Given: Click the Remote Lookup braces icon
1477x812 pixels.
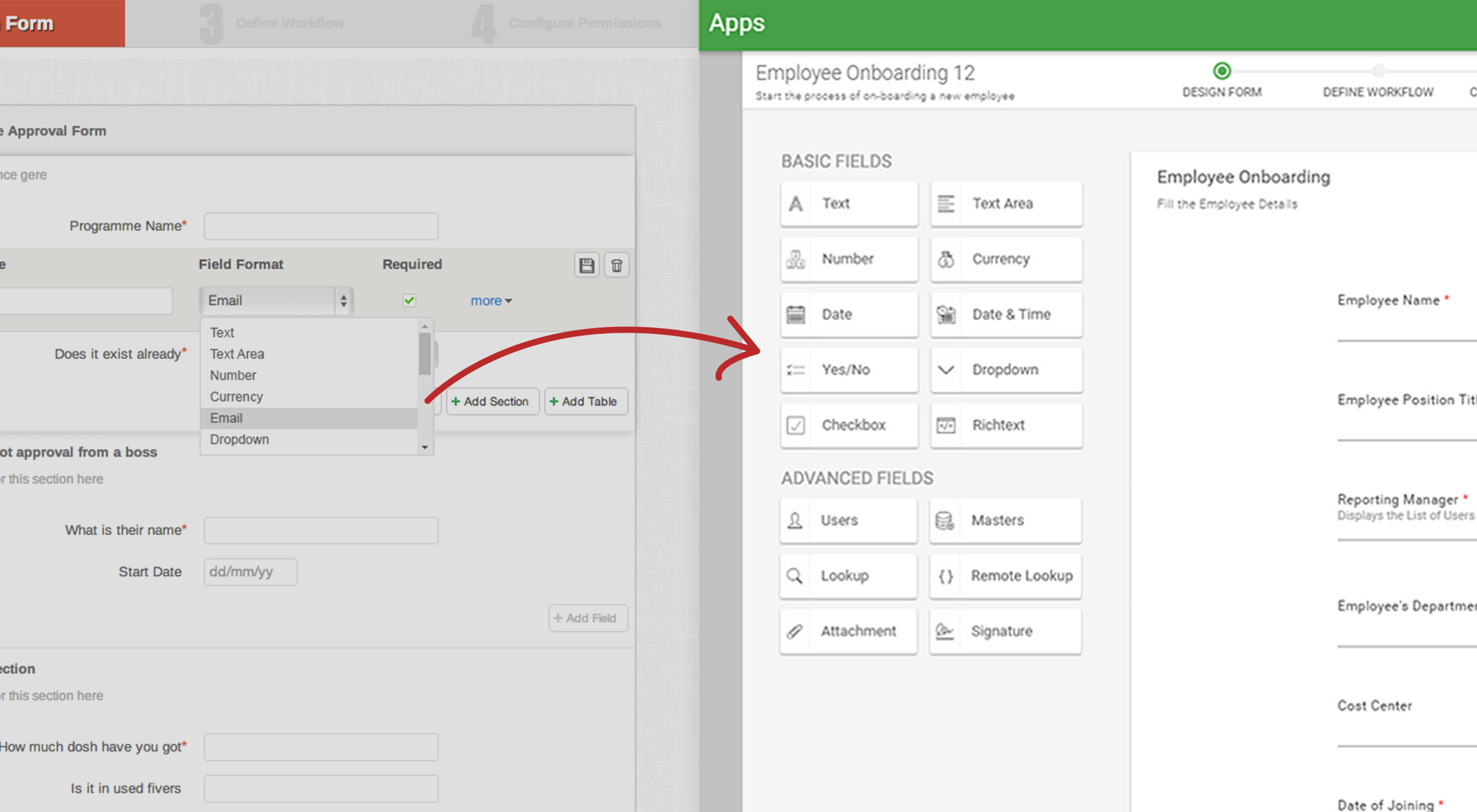Looking at the screenshot, I should coord(945,576).
